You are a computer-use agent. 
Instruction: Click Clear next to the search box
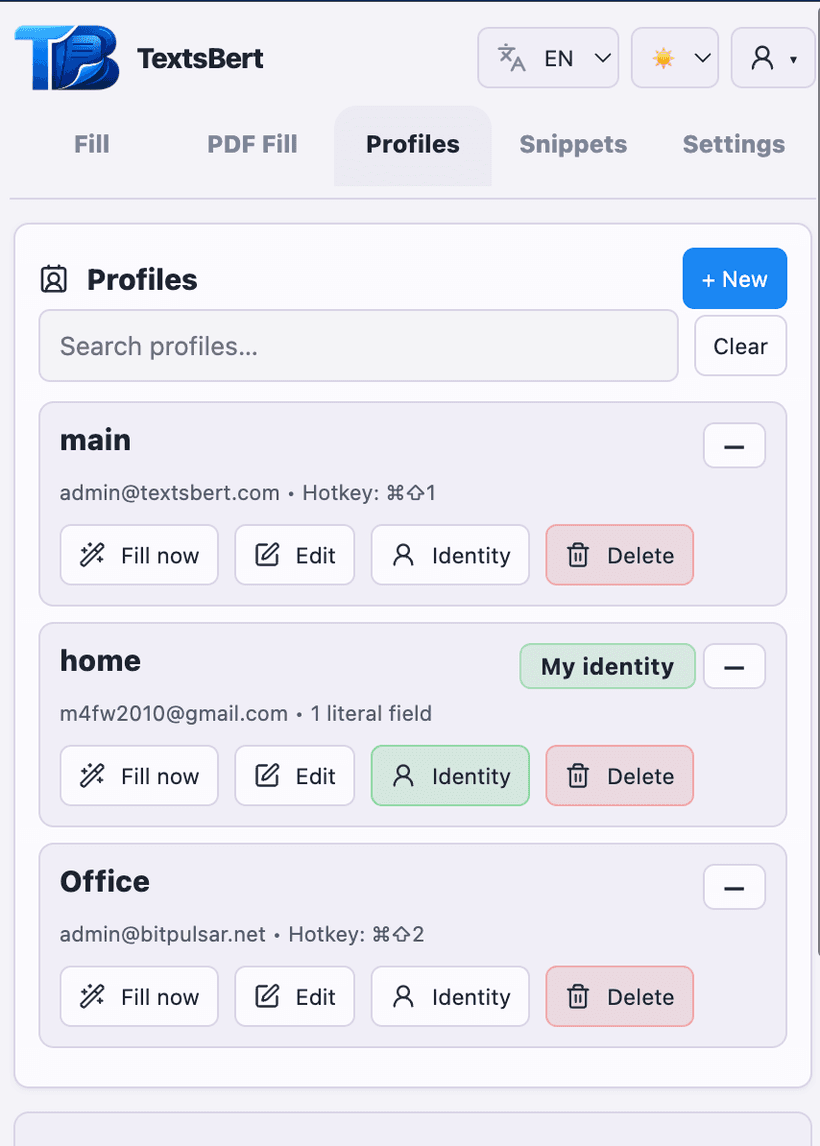740,346
